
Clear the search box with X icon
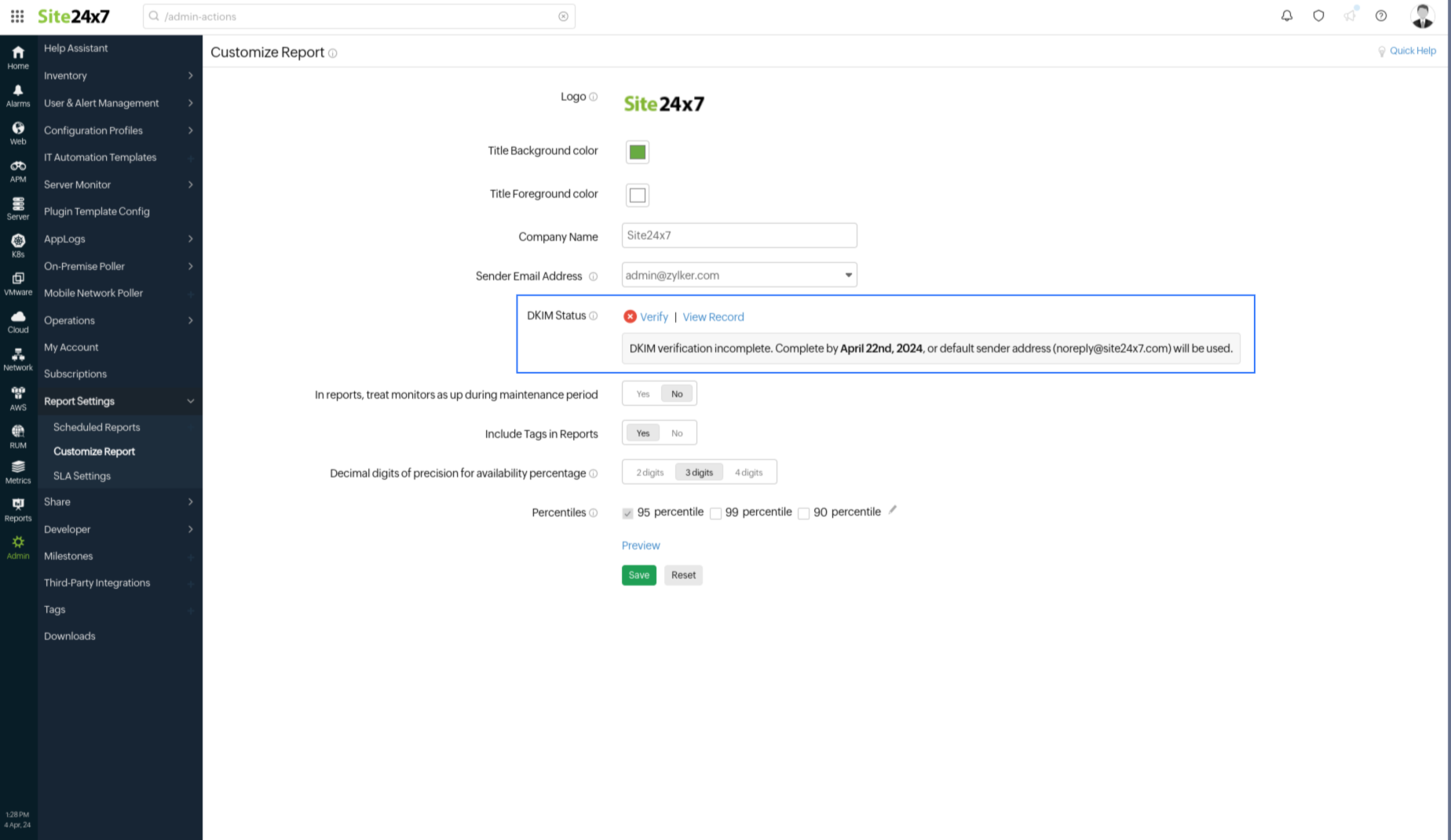pos(563,16)
